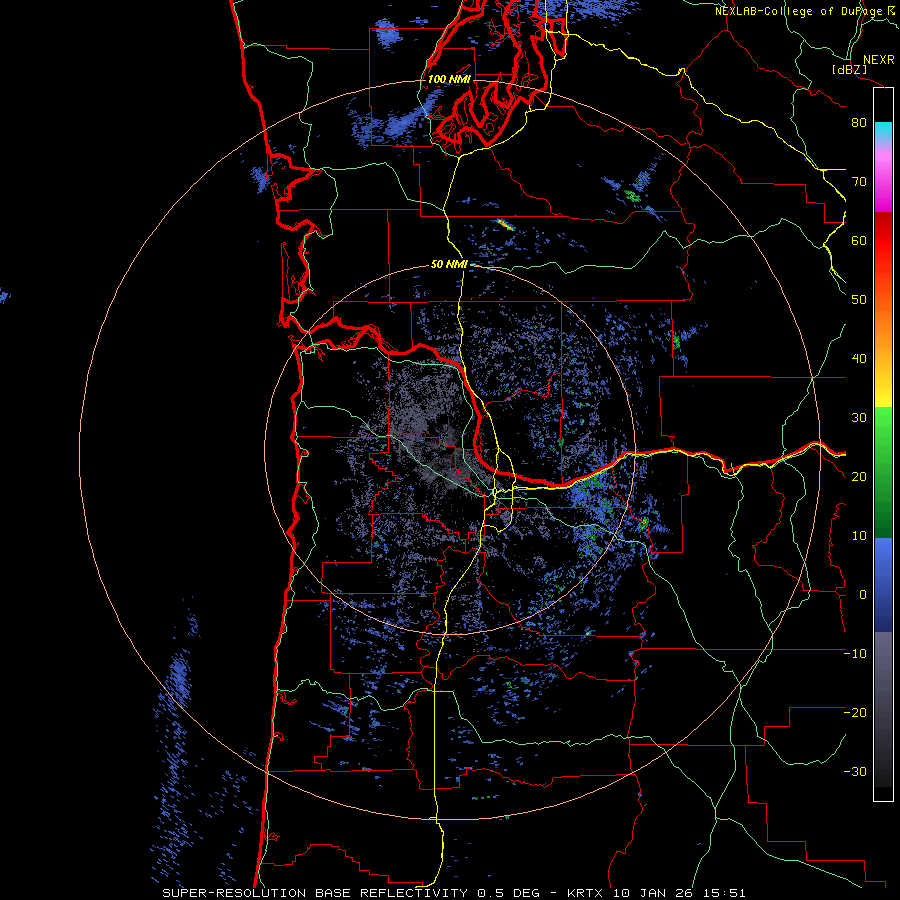Click the 10 JAN 26 15:51 timestamp
This screenshot has height=900, width=900.
click(x=680, y=893)
